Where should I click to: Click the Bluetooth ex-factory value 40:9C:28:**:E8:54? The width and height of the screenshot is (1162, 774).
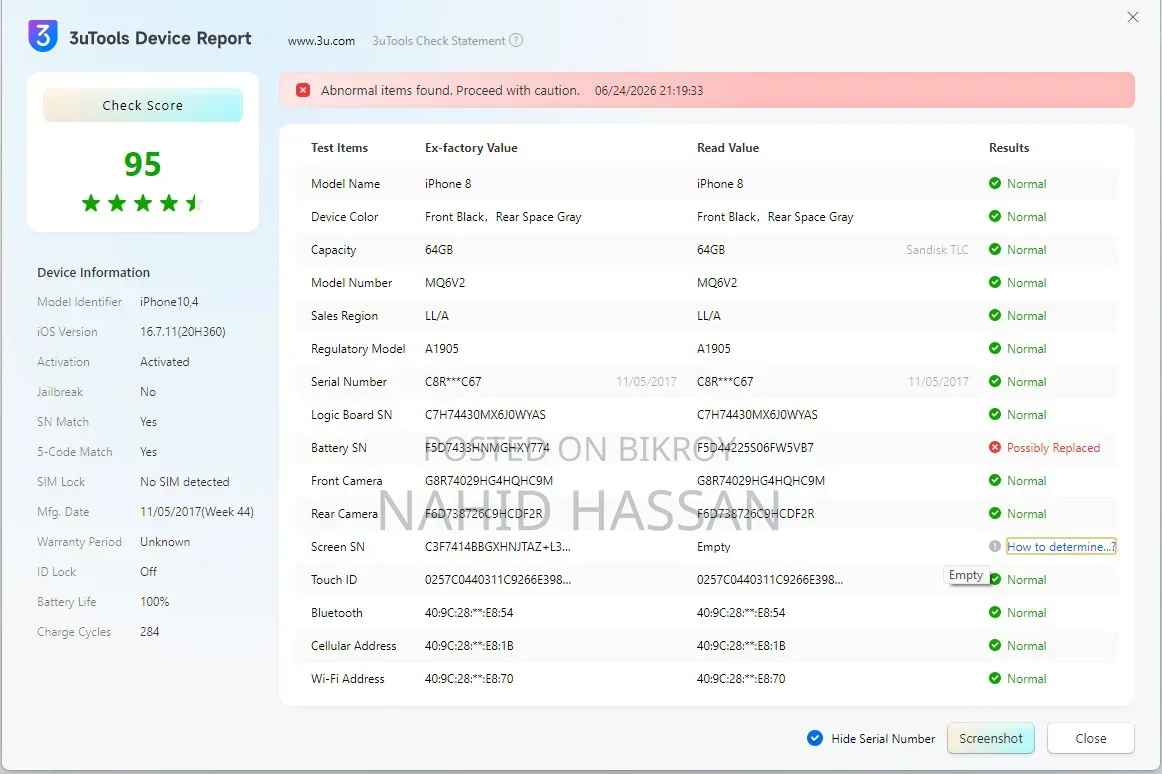click(x=469, y=613)
